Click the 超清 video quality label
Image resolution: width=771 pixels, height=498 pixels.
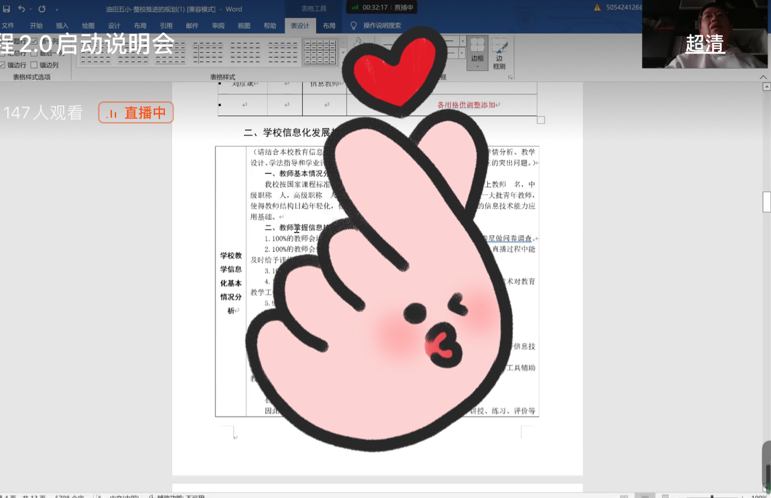click(x=705, y=44)
